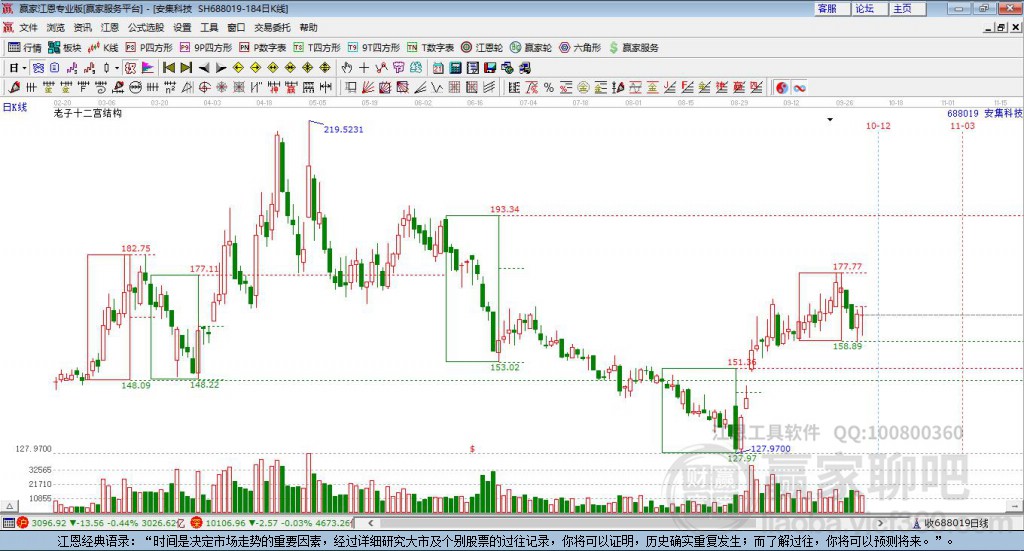Viewport: 1024px width, 551px height.
Task: Click the red floppy save icon
Action: pos(490,68)
